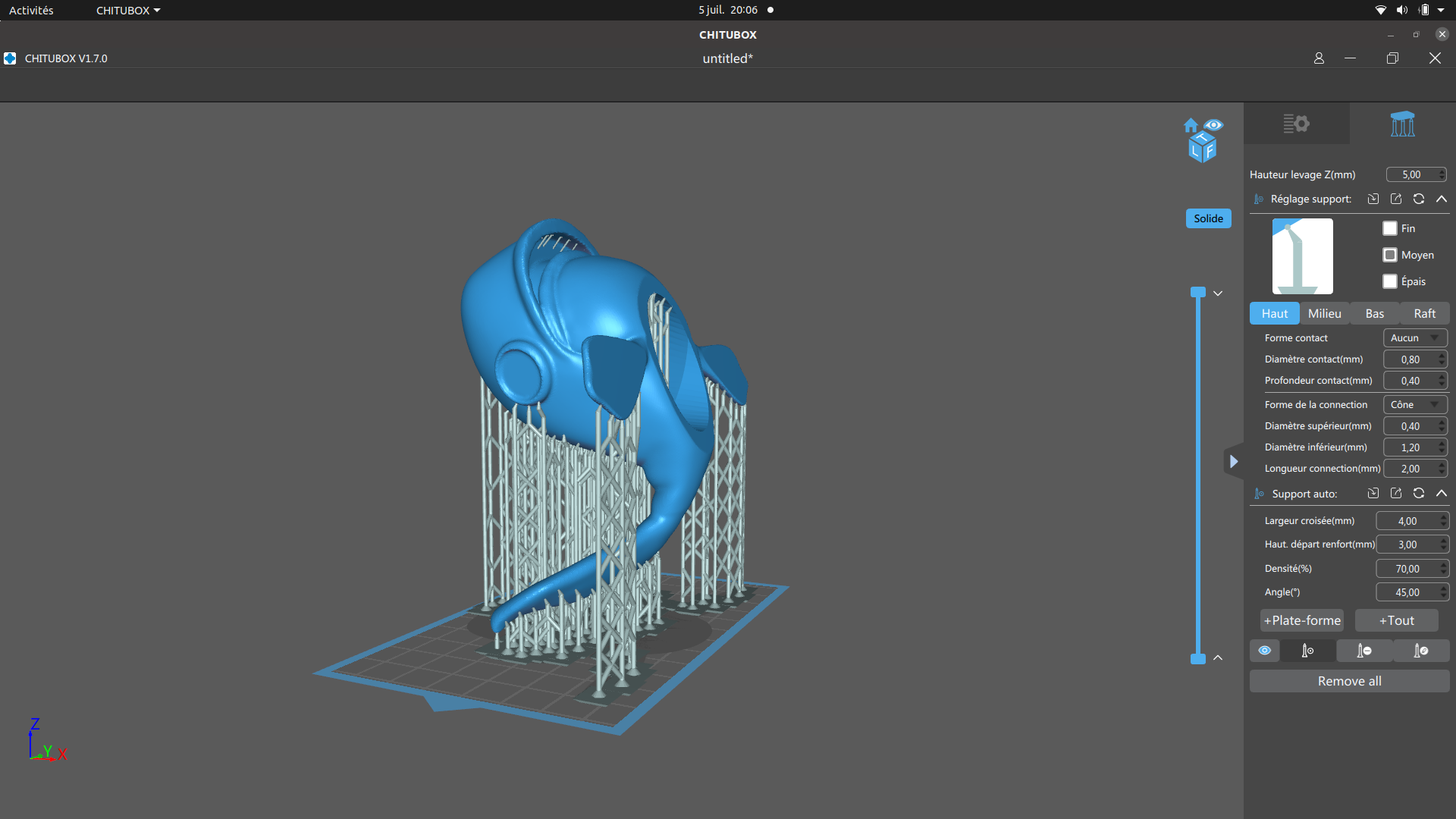This screenshot has width=1456, height=819.
Task: Switch to the Milieu tab
Action: [1325, 314]
